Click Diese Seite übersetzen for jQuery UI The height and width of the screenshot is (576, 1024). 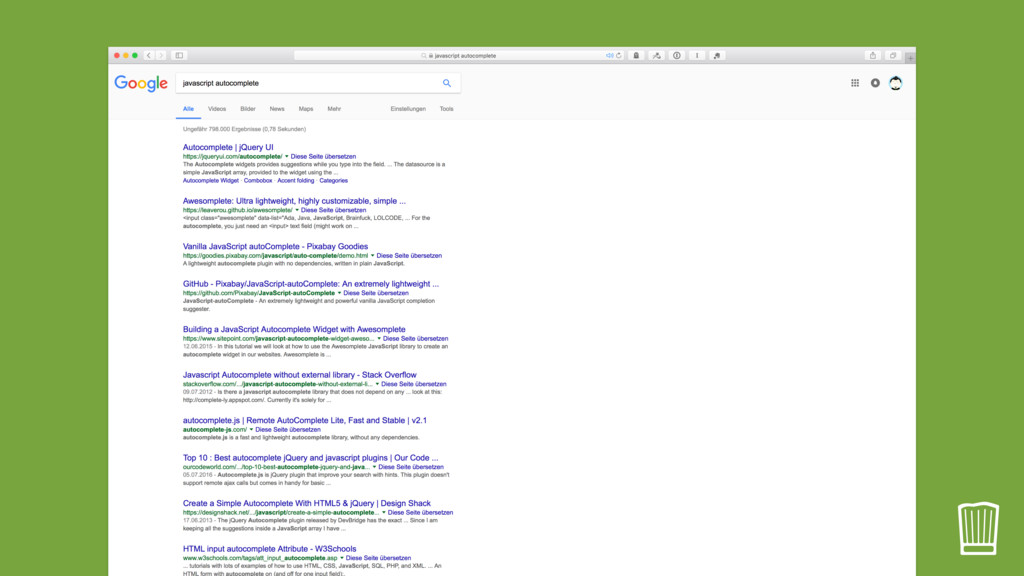coord(323,157)
